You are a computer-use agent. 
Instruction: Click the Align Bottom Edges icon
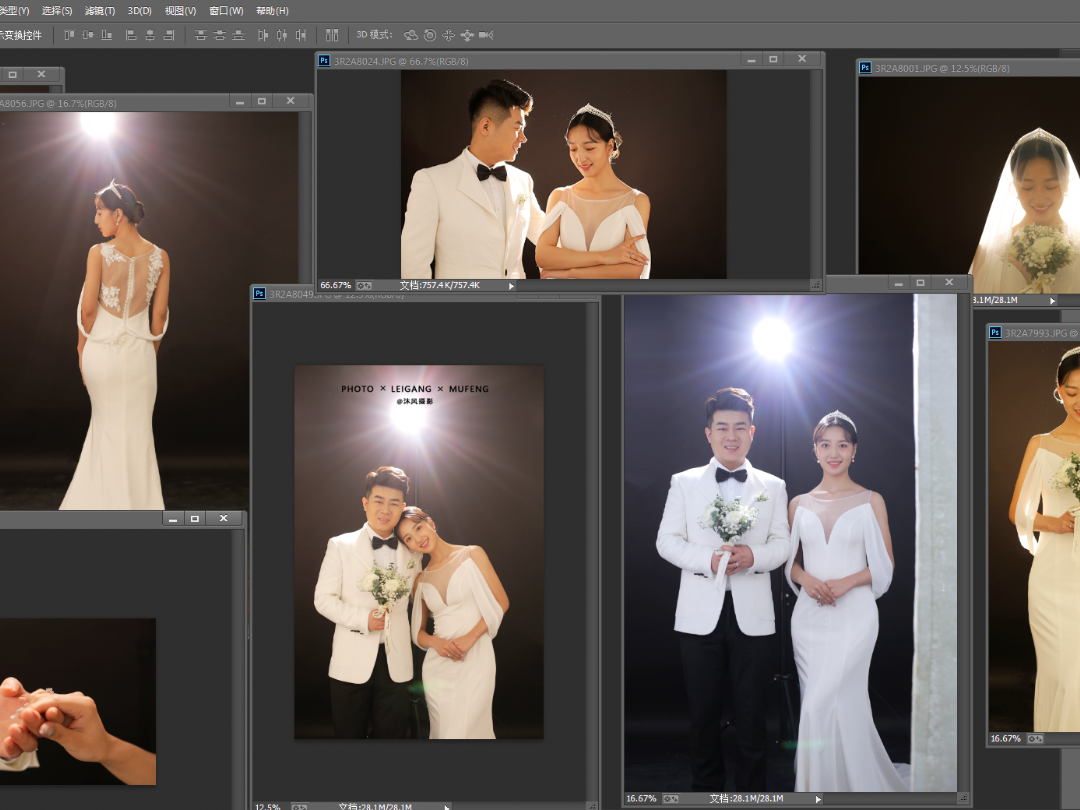pyautogui.click(x=106, y=35)
